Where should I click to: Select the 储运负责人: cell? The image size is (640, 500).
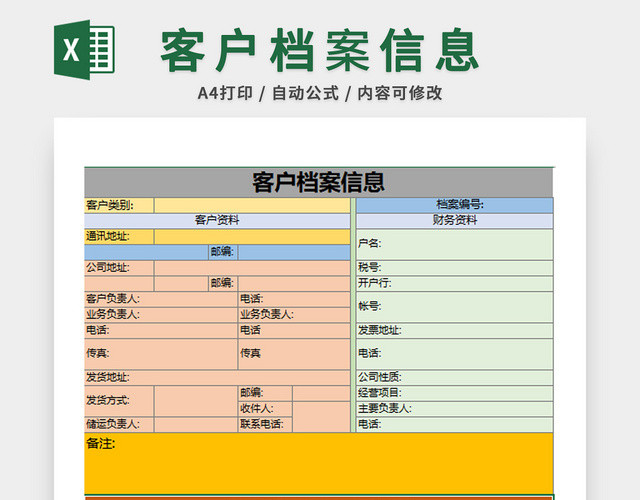tap(119, 424)
